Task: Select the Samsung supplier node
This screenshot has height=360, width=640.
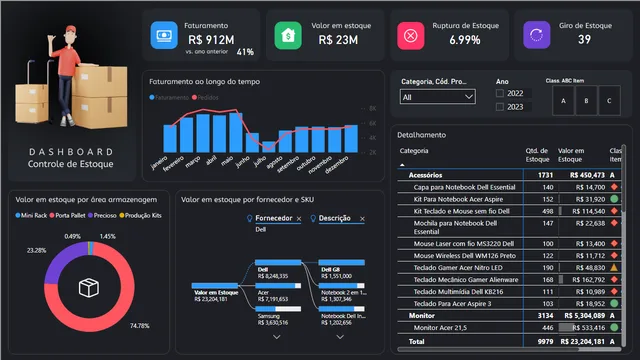Action: pos(278,309)
